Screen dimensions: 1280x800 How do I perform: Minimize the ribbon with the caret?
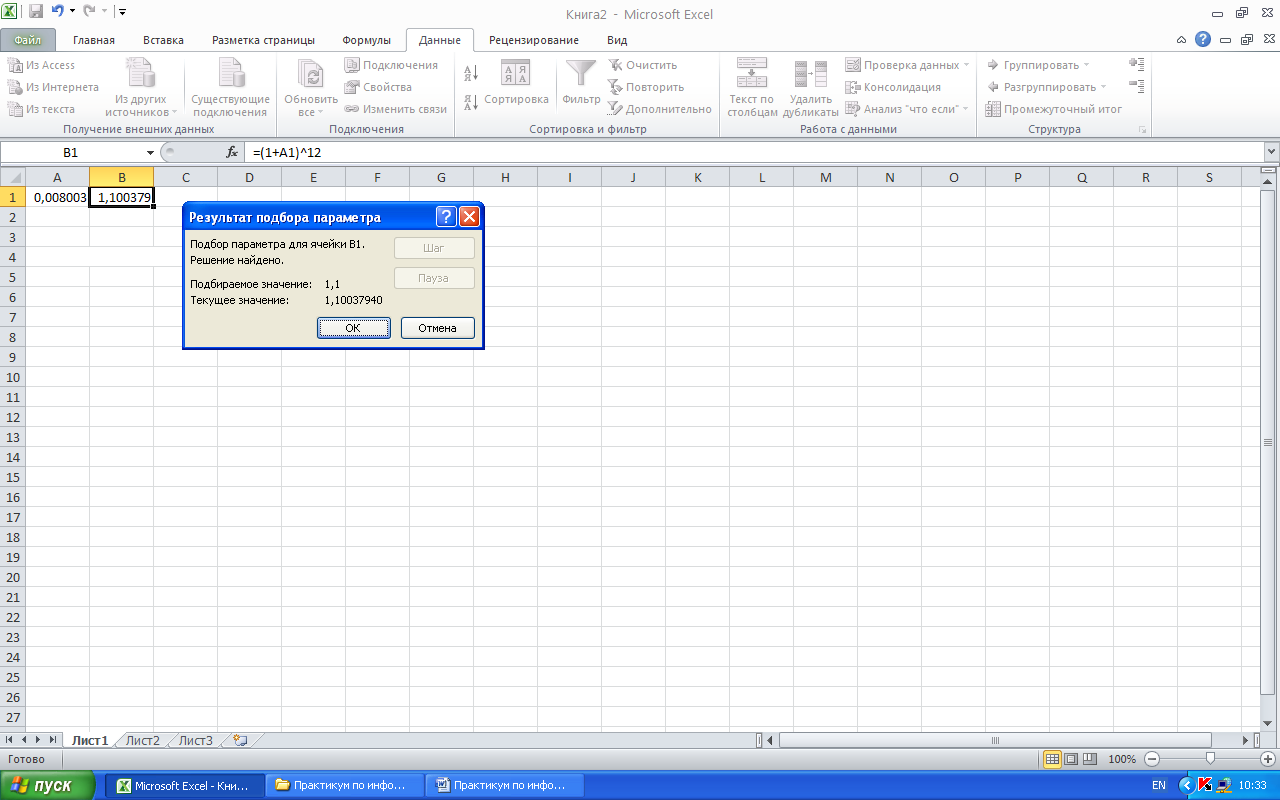point(1182,40)
